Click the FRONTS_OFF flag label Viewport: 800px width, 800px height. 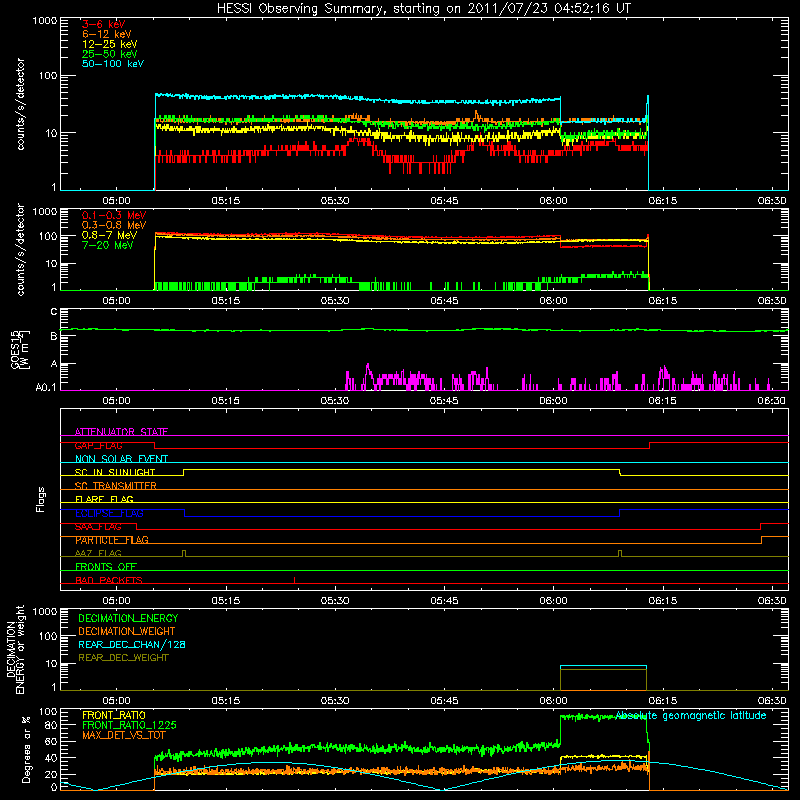[106, 567]
